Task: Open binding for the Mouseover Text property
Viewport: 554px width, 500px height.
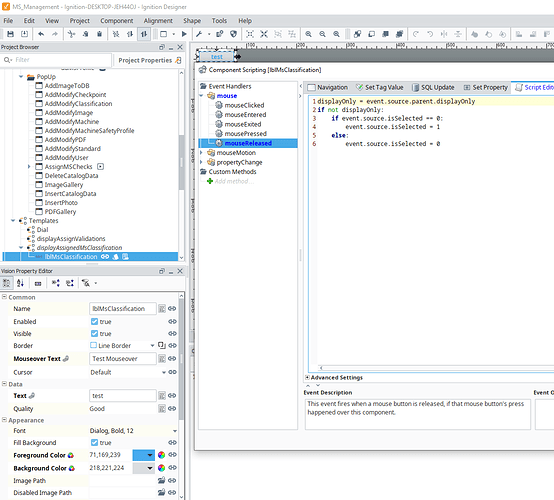Action: [172, 359]
